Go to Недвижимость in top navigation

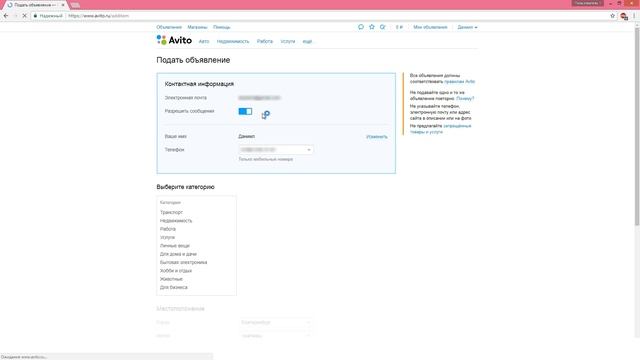point(233,41)
